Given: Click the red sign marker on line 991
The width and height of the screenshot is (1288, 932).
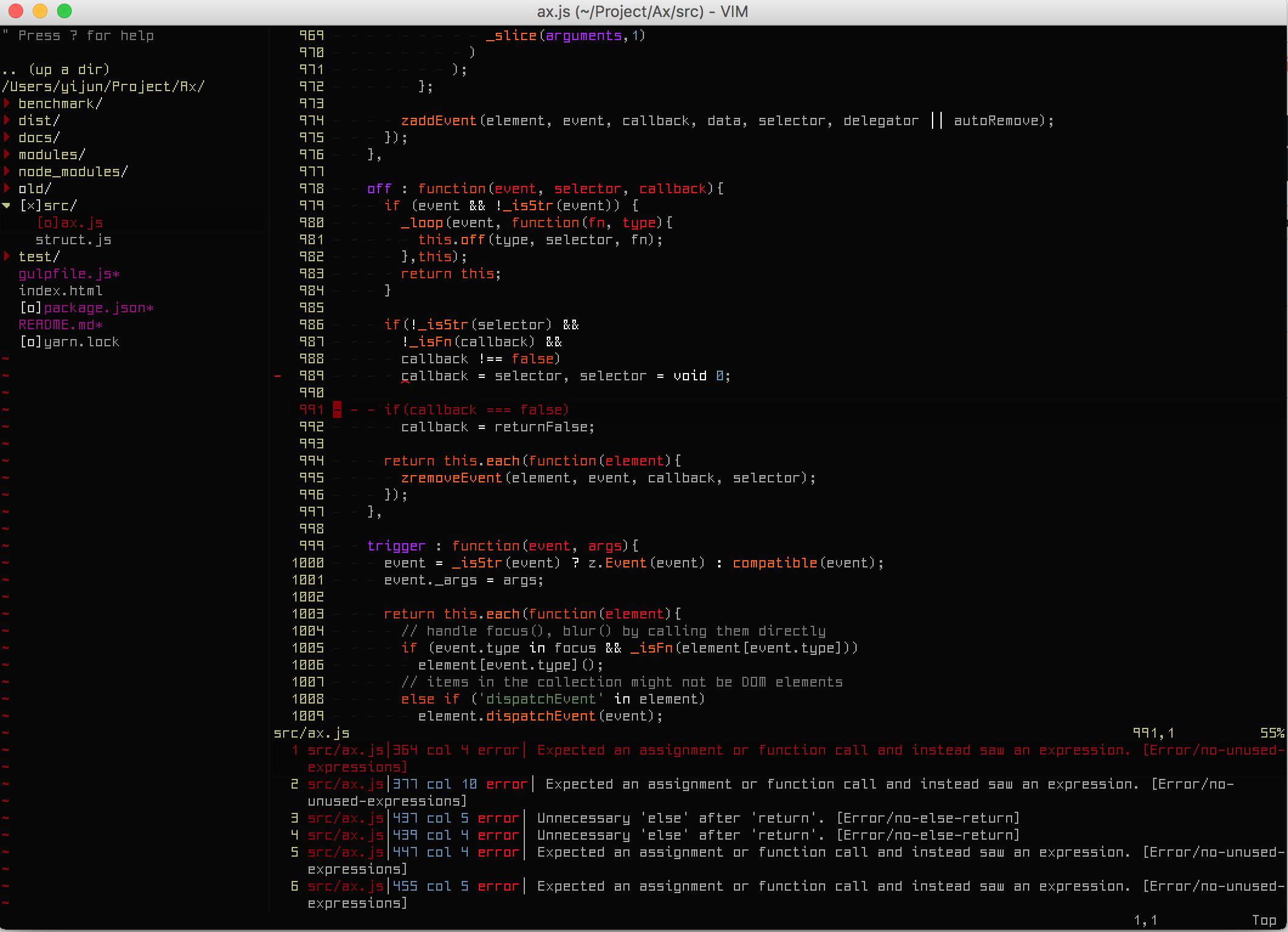Looking at the screenshot, I should [x=337, y=410].
